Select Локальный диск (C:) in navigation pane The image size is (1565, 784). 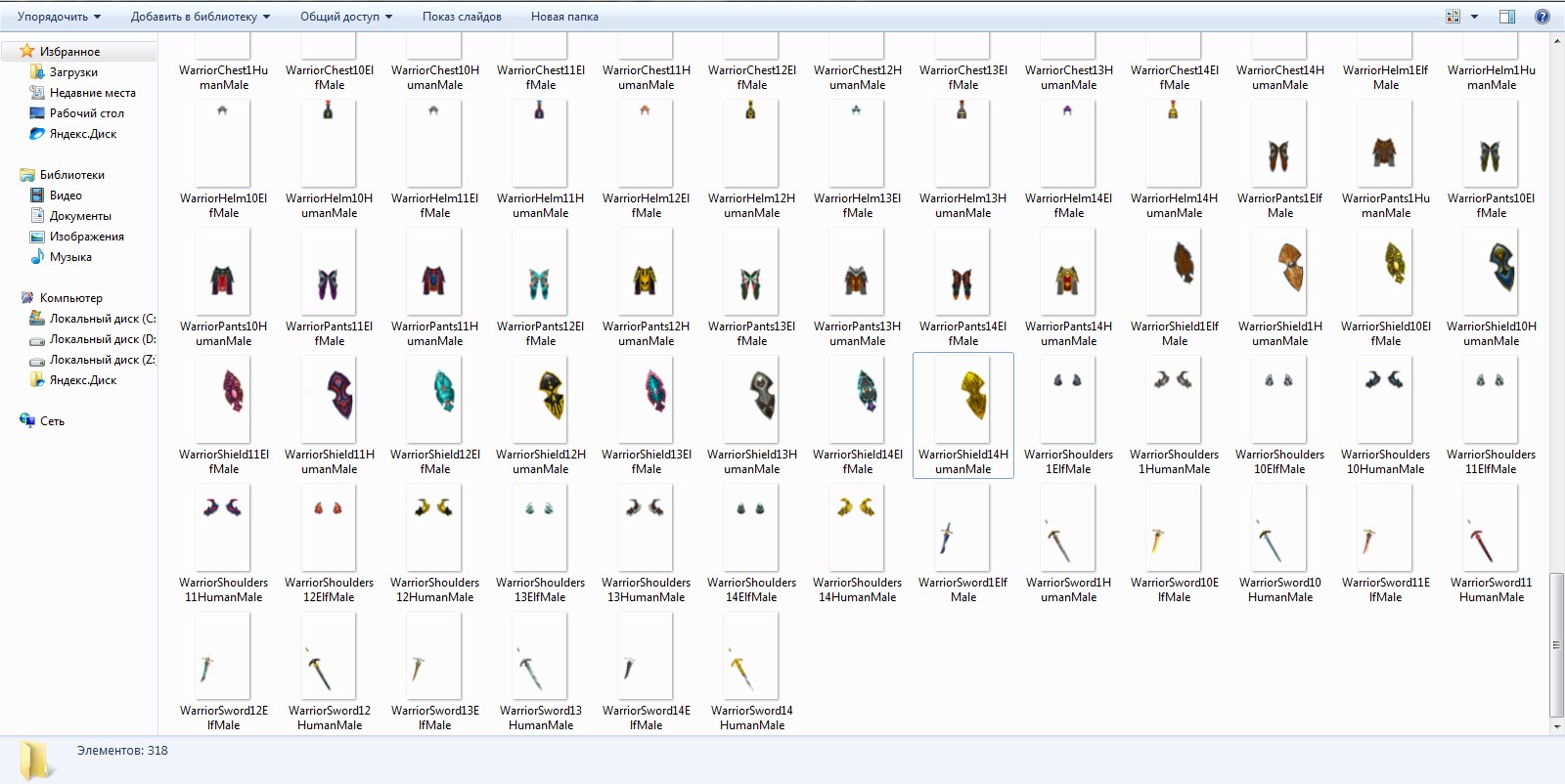102,319
